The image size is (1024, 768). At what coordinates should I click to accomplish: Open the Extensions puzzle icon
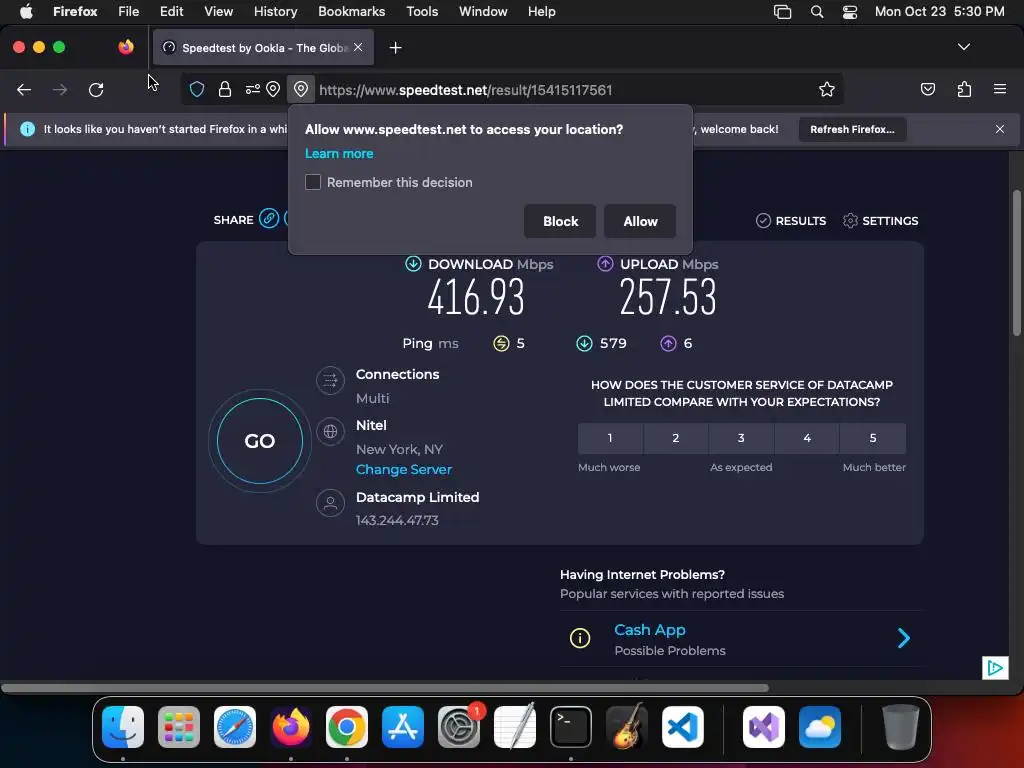pyautogui.click(x=964, y=89)
